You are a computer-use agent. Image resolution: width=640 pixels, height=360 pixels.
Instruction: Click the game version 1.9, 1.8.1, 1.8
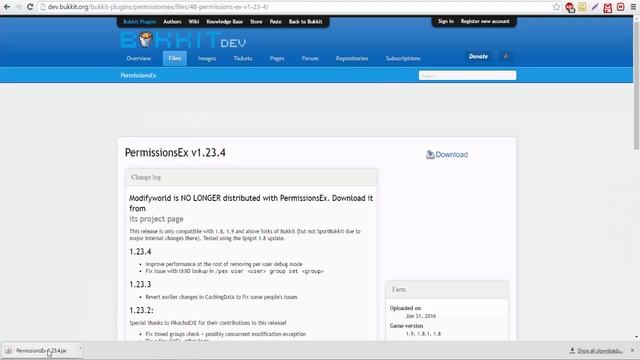tap(423, 333)
